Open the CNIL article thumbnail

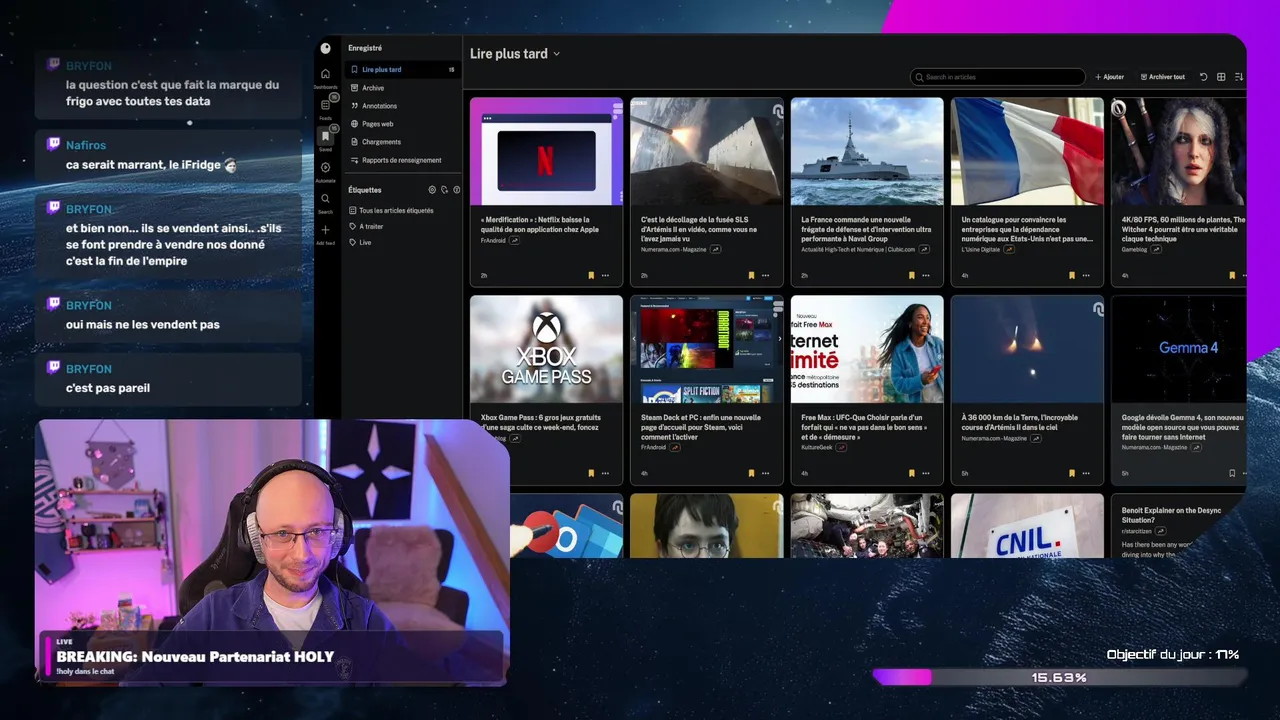coord(1027,525)
